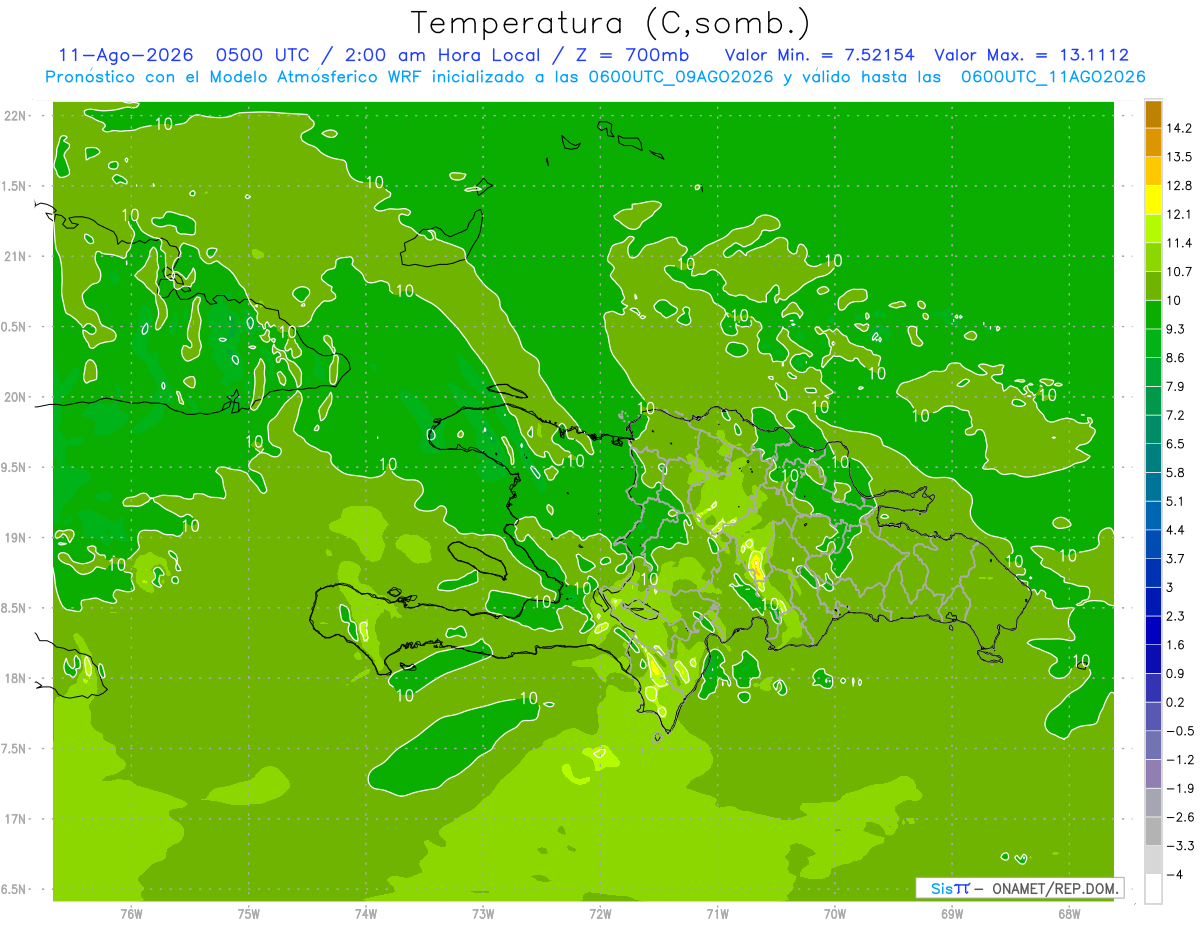
Task: Click the dark orange swatch above 14.2
Action: point(1153,114)
